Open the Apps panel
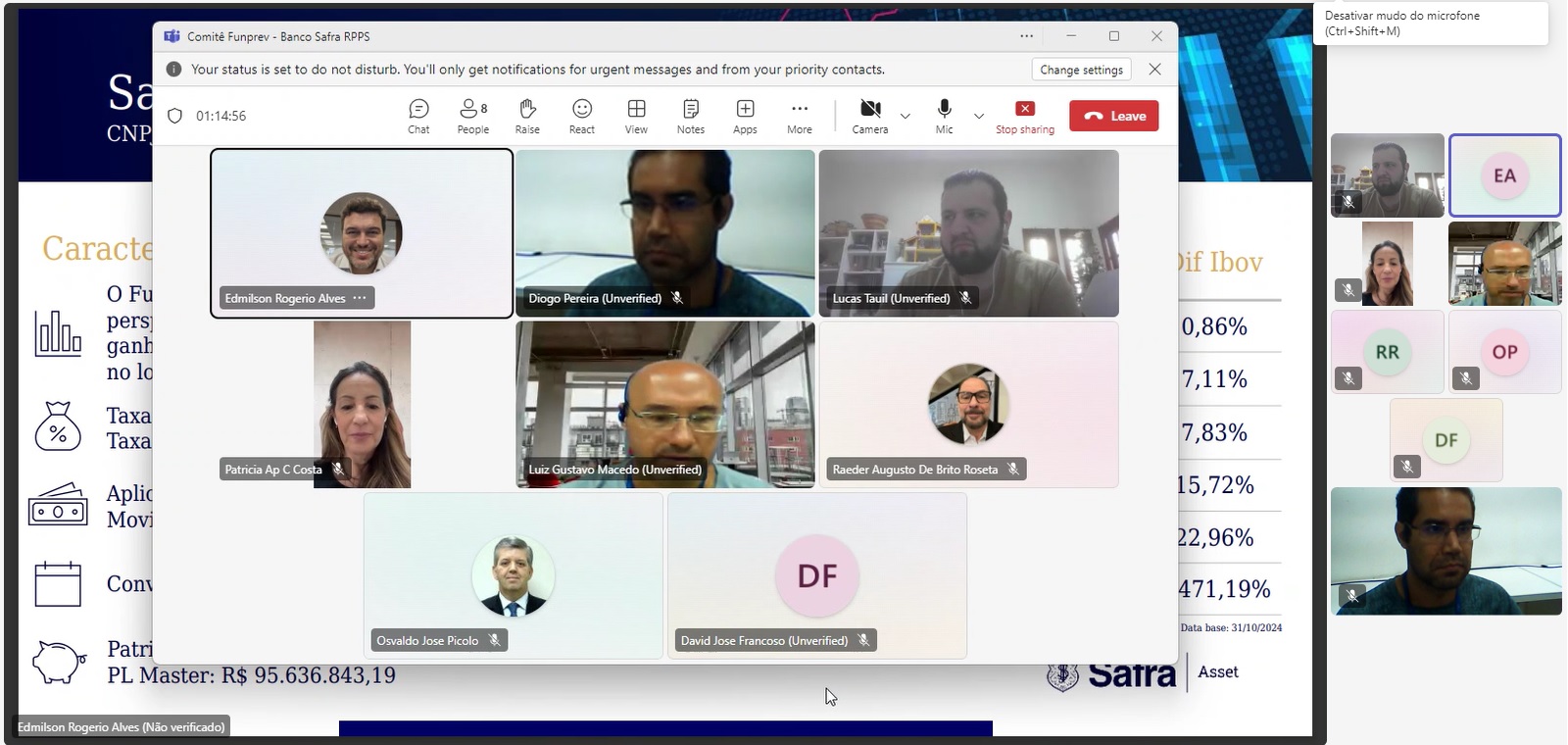The width and height of the screenshot is (1568, 745). pos(745,116)
